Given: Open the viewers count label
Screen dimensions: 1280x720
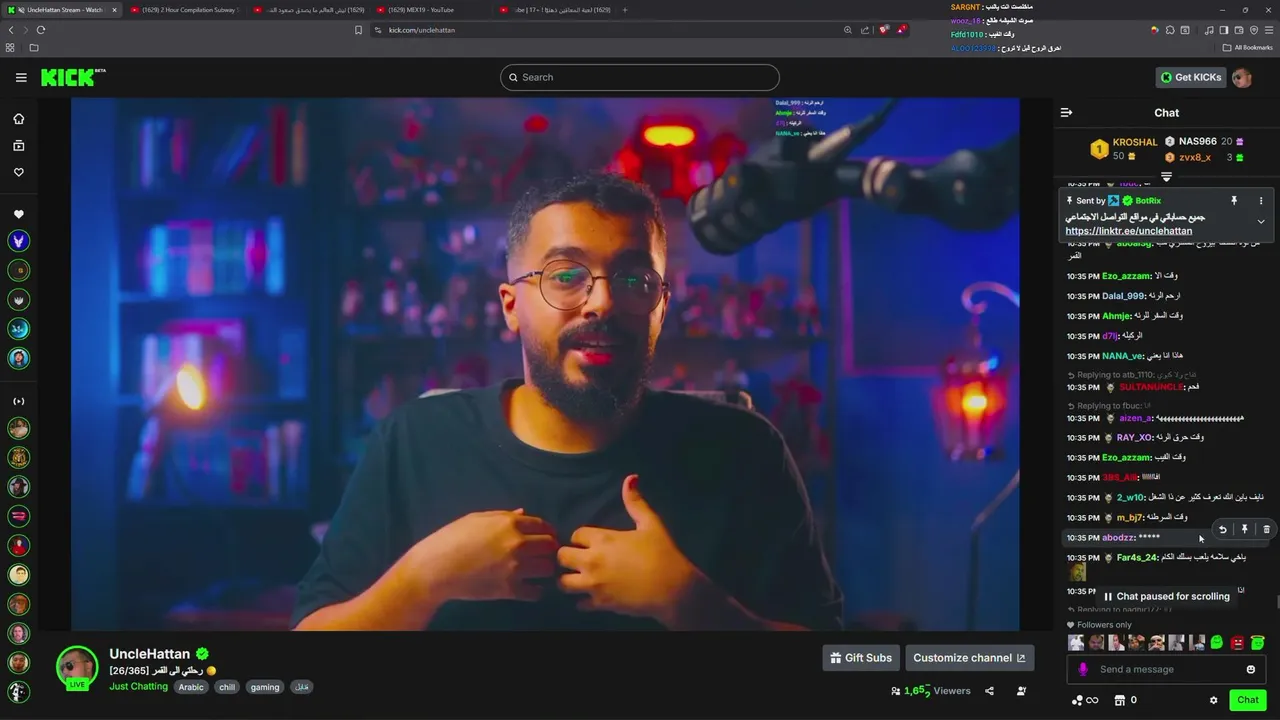Looking at the screenshot, I should coord(931,691).
